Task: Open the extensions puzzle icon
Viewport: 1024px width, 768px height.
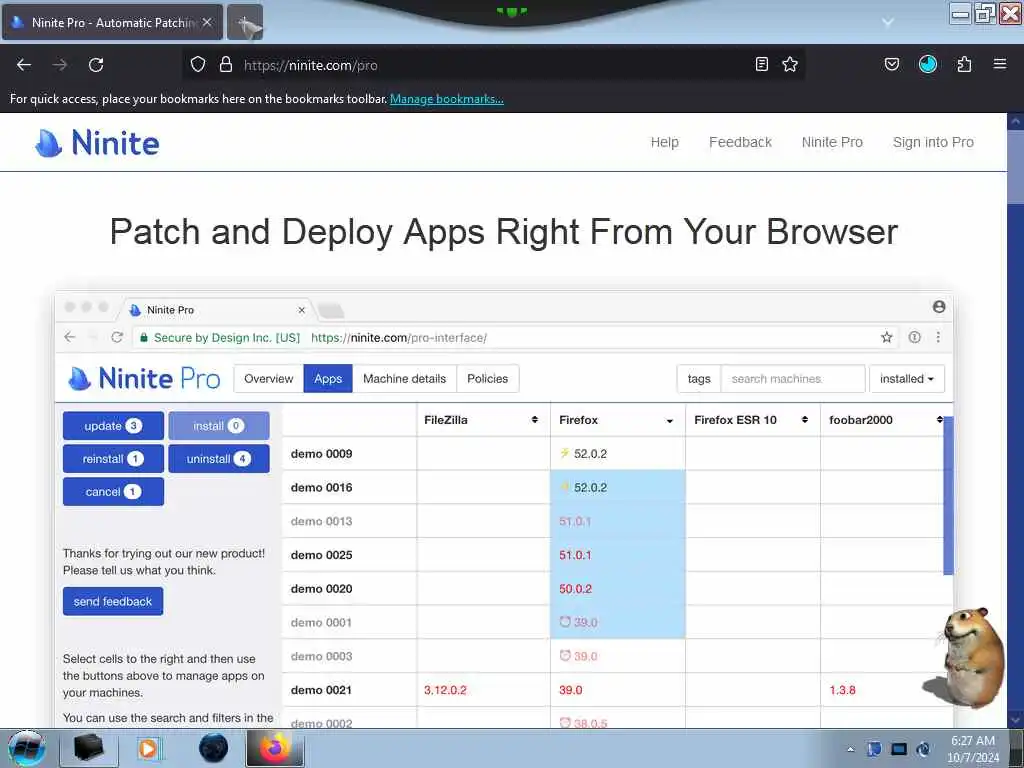Action: (x=964, y=64)
